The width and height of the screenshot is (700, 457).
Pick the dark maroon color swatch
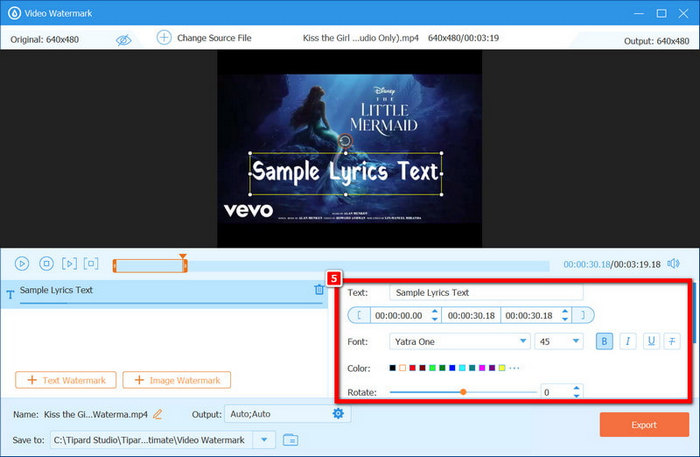[422, 368]
